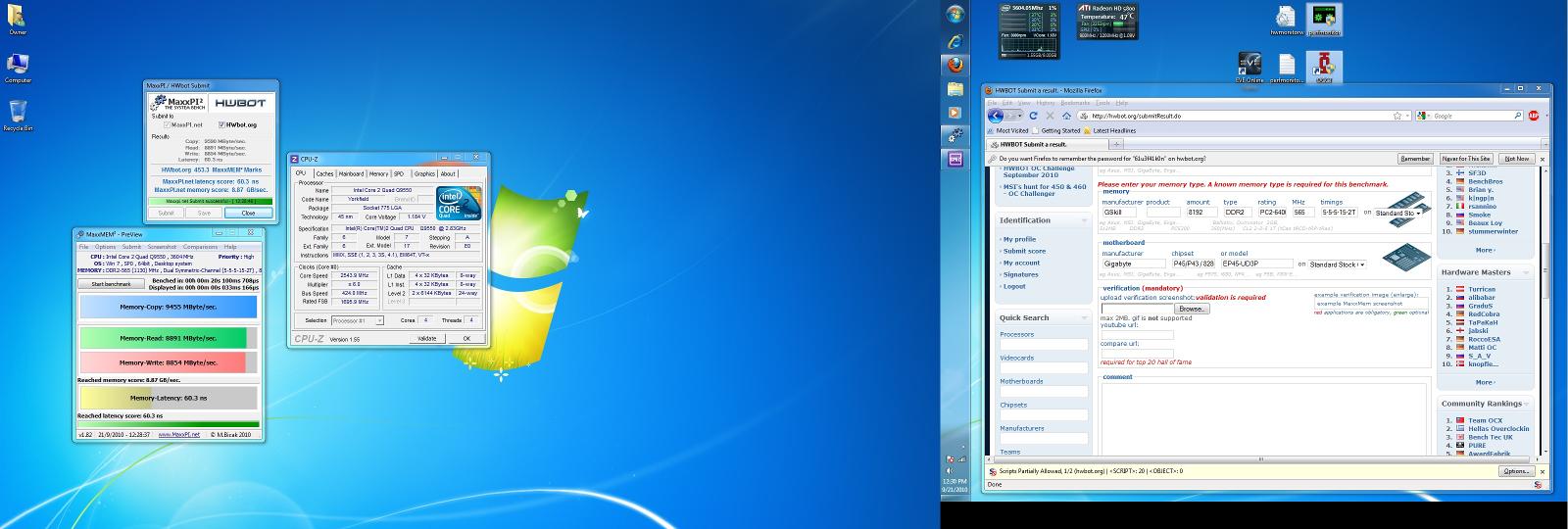Viewport: 1568px width, 529px height.
Task: Switch to CPU-Z Mainboard tab
Action: [x=351, y=173]
